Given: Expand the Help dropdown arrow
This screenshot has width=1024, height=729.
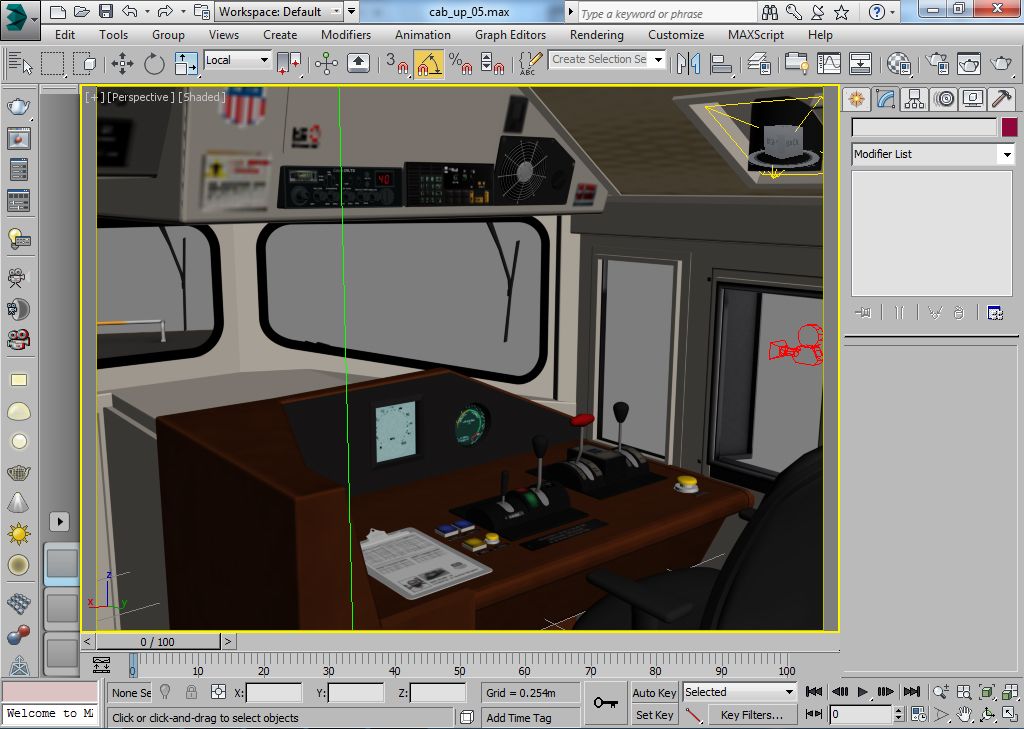Looking at the screenshot, I should pos(893,12).
